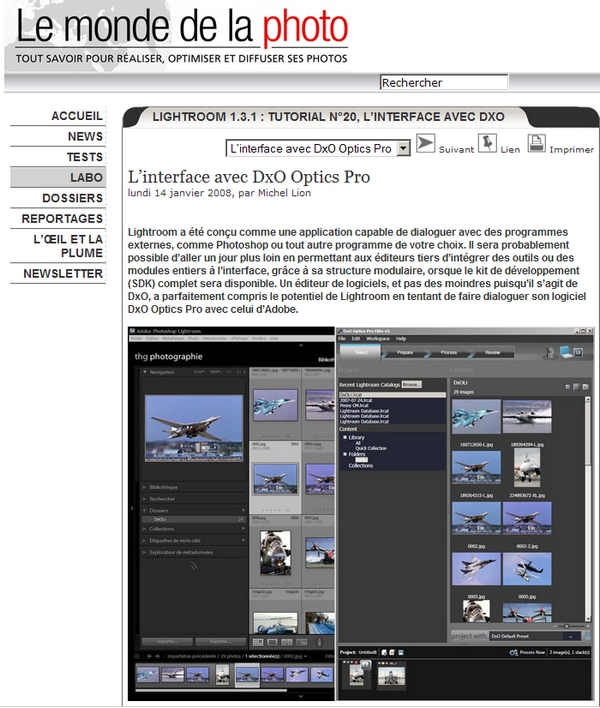Expand the Rechercher panel in Lightroom

click(145, 499)
